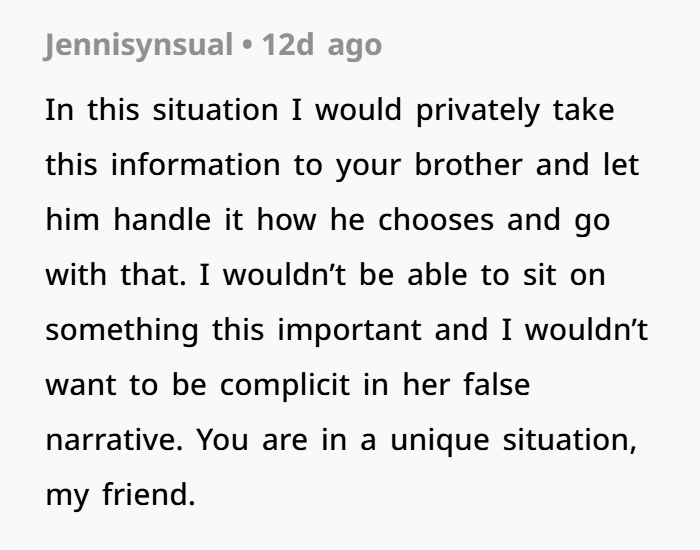Place cursor on the closing words "my friend."

[x=120, y=494]
